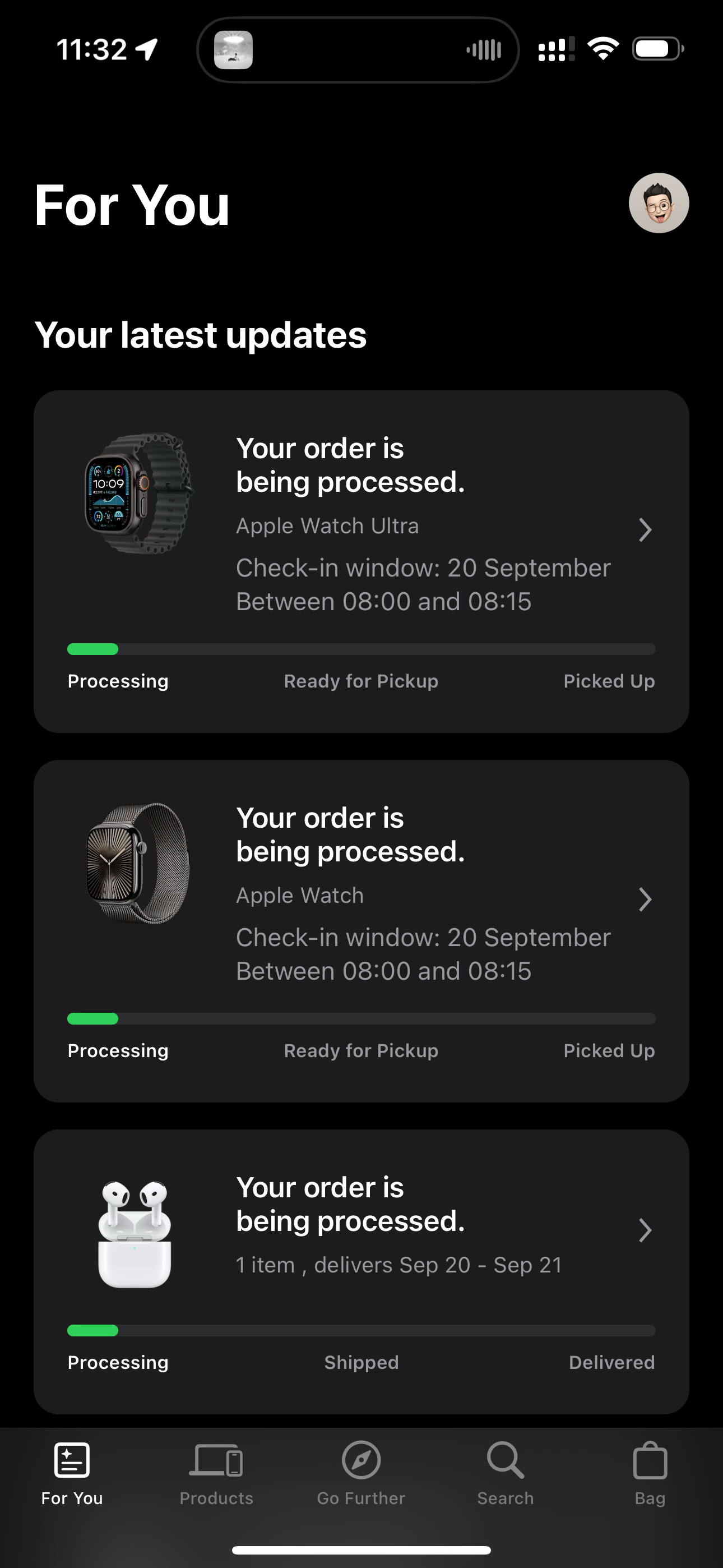Viewport: 723px width, 1568px height.
Task: Open Apple Watch Ultra check-in window details
Action: coord(423,584)
